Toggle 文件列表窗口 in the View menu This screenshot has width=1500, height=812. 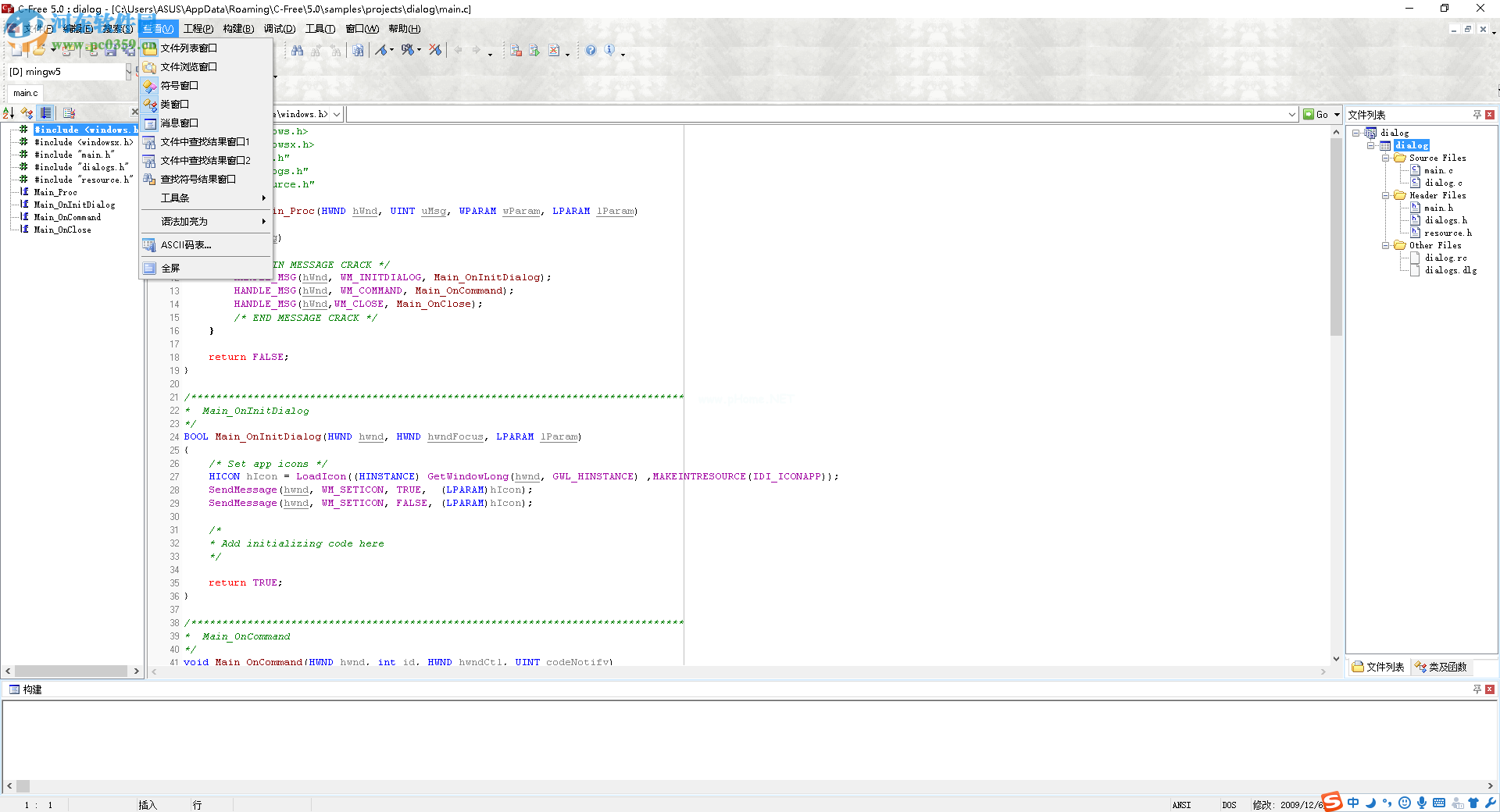[188, 48]
